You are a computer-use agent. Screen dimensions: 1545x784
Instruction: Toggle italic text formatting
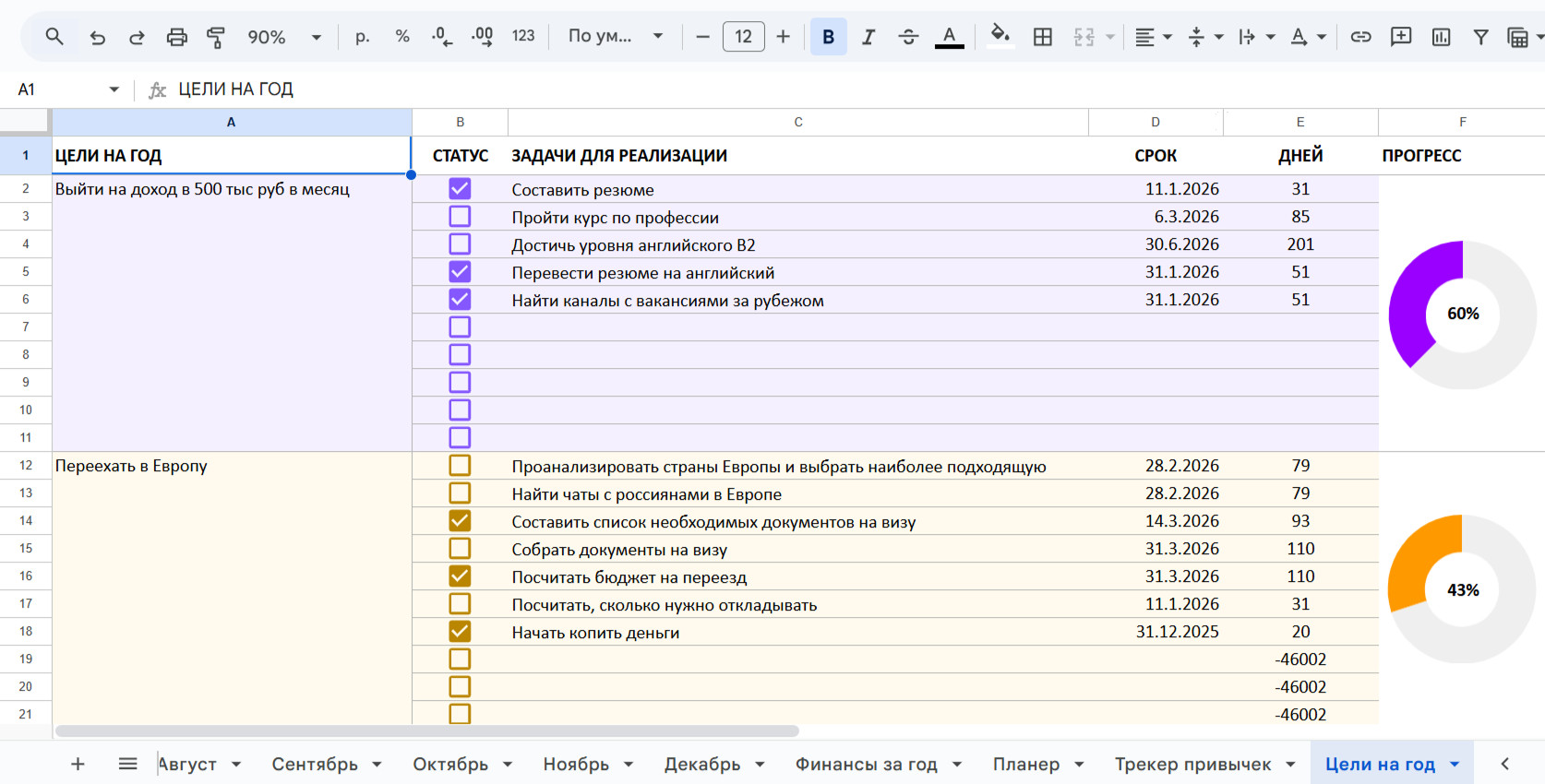(868, 37)
